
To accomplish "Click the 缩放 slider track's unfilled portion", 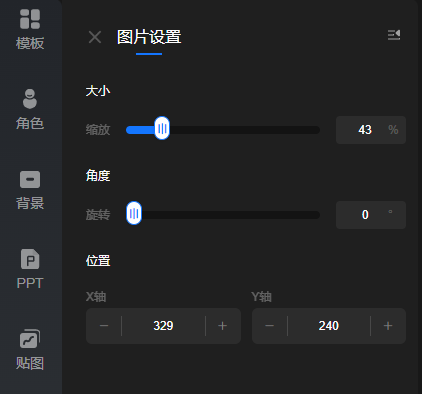I will tap(245, 130).
